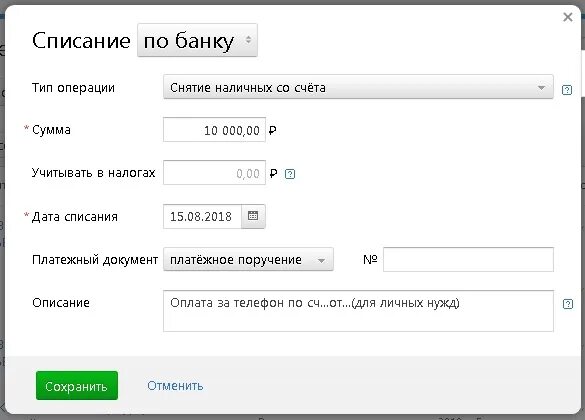The height and width of the screenshot is (420, 585).
Task: Click the Платежный документ label
Action: point(95,260)
